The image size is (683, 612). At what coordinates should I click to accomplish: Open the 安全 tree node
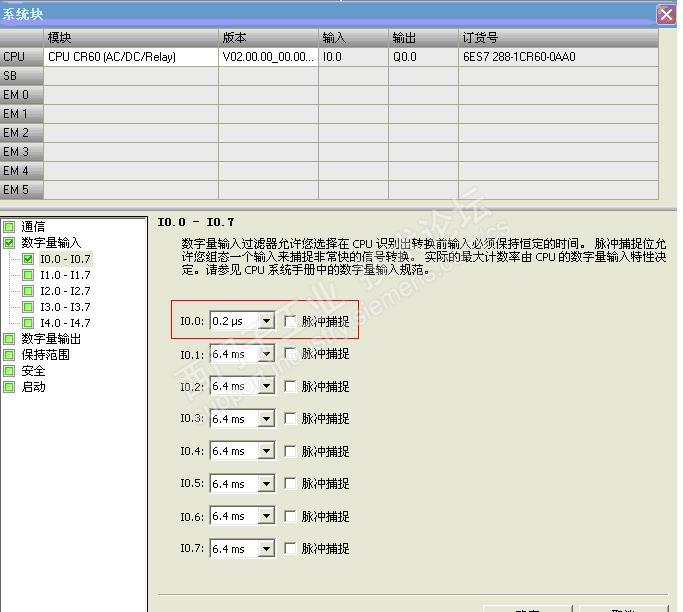(x=33, y=371)
